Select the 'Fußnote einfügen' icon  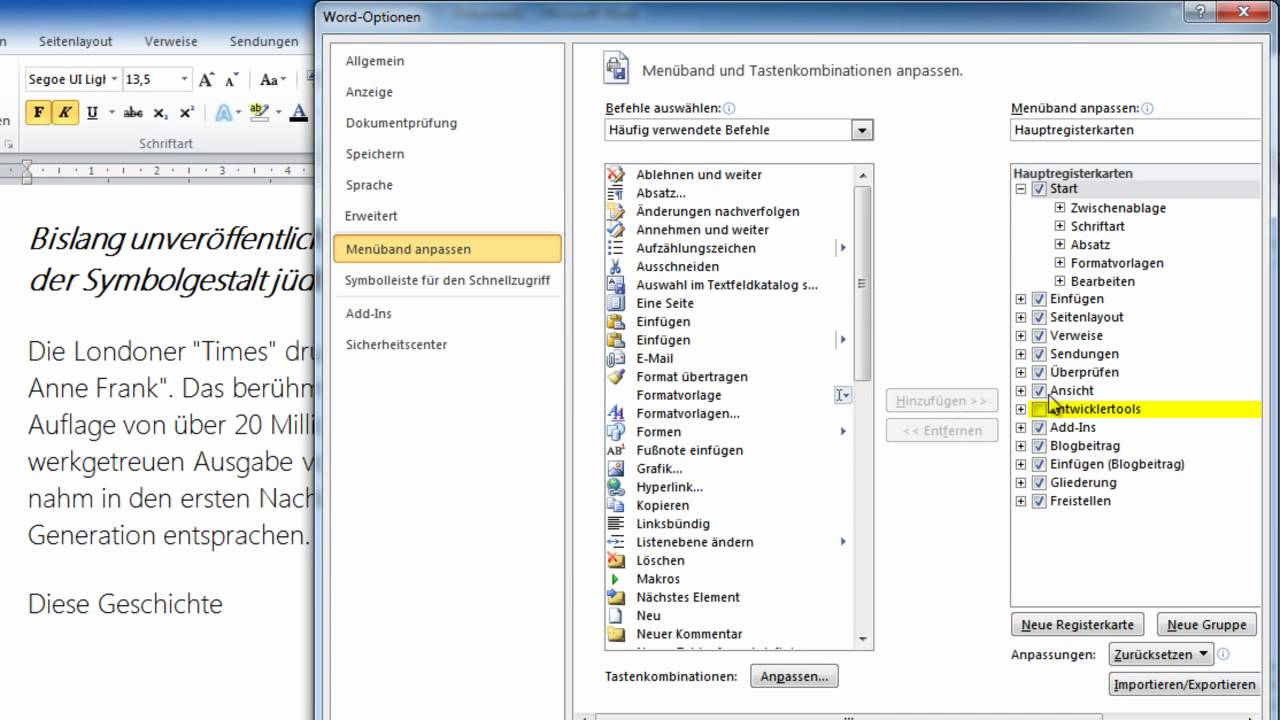[x=616, y=450]
